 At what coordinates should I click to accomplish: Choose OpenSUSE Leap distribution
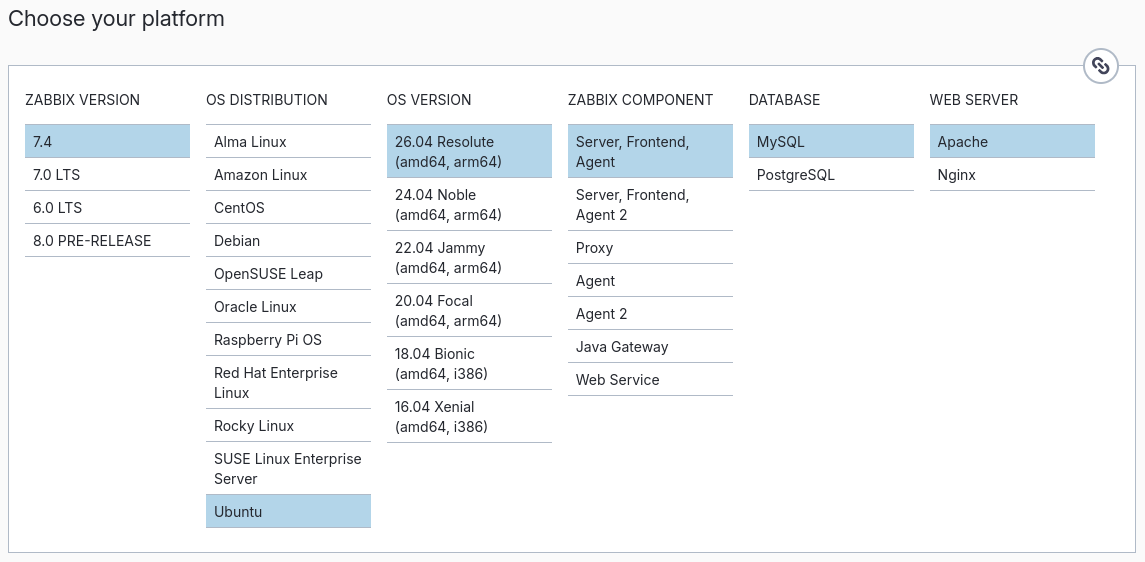coord(288,274)
